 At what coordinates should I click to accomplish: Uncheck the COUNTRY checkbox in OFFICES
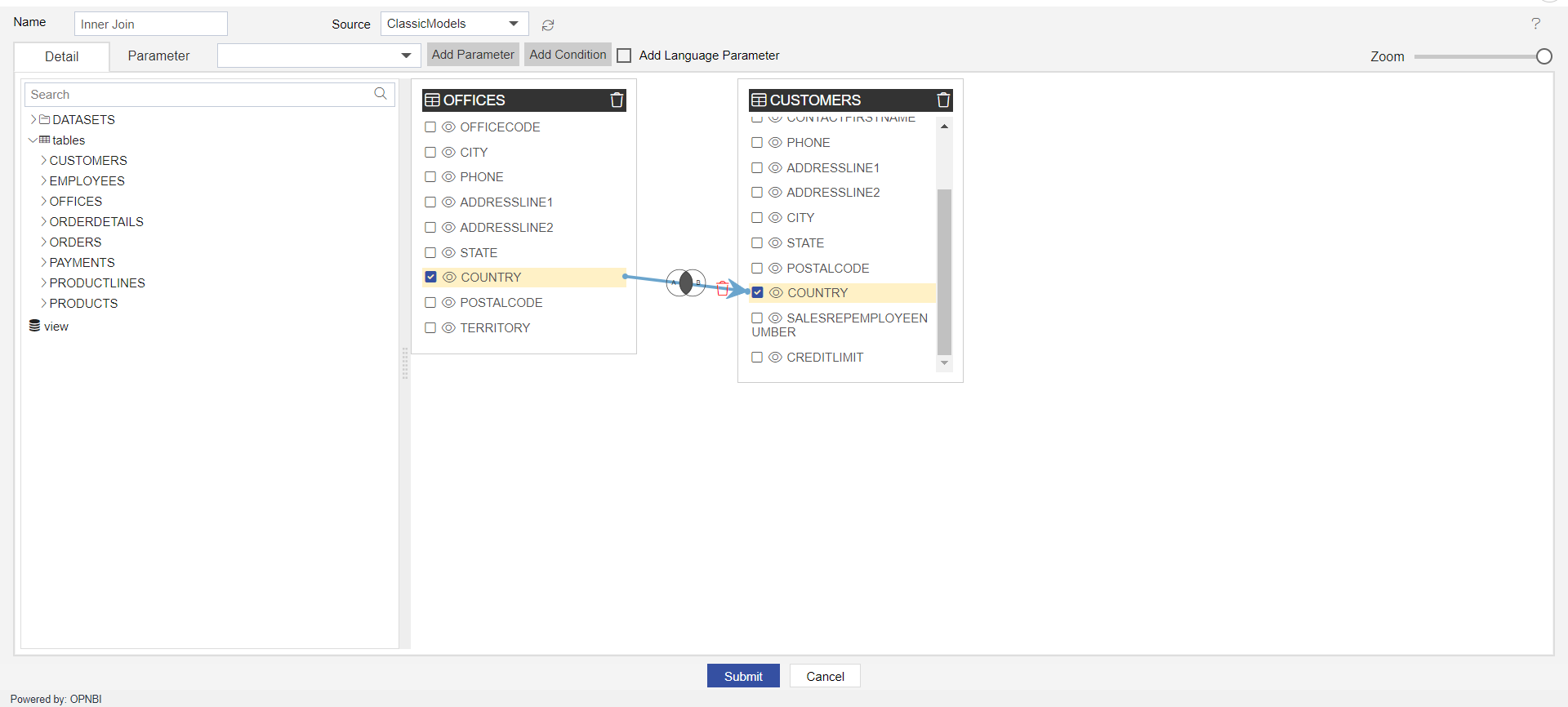click(430, 278)
